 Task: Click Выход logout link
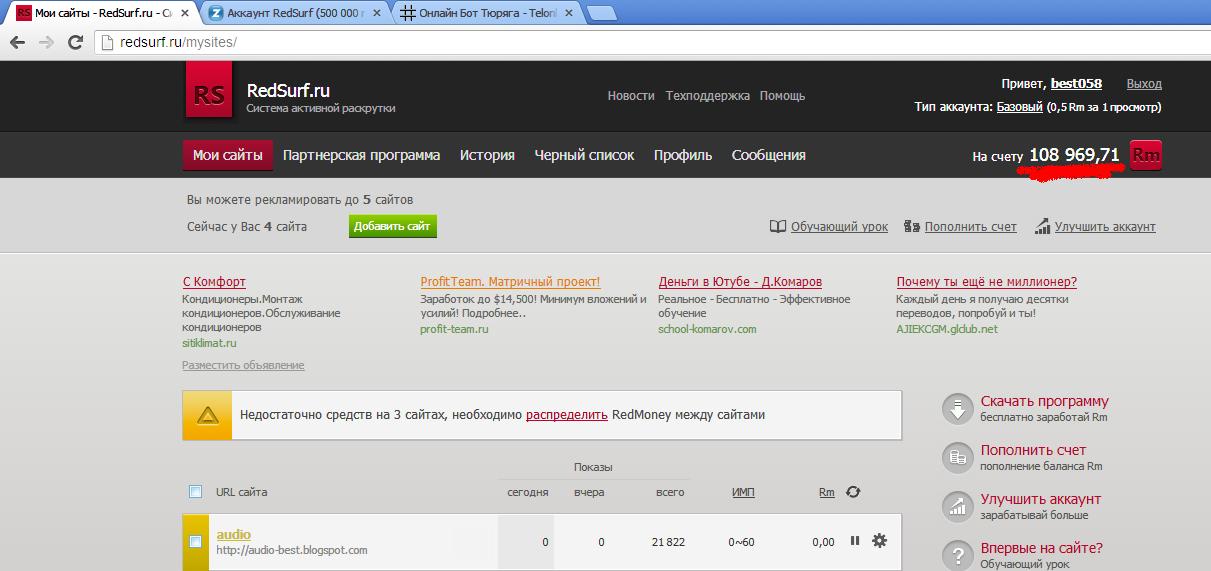1144,84
